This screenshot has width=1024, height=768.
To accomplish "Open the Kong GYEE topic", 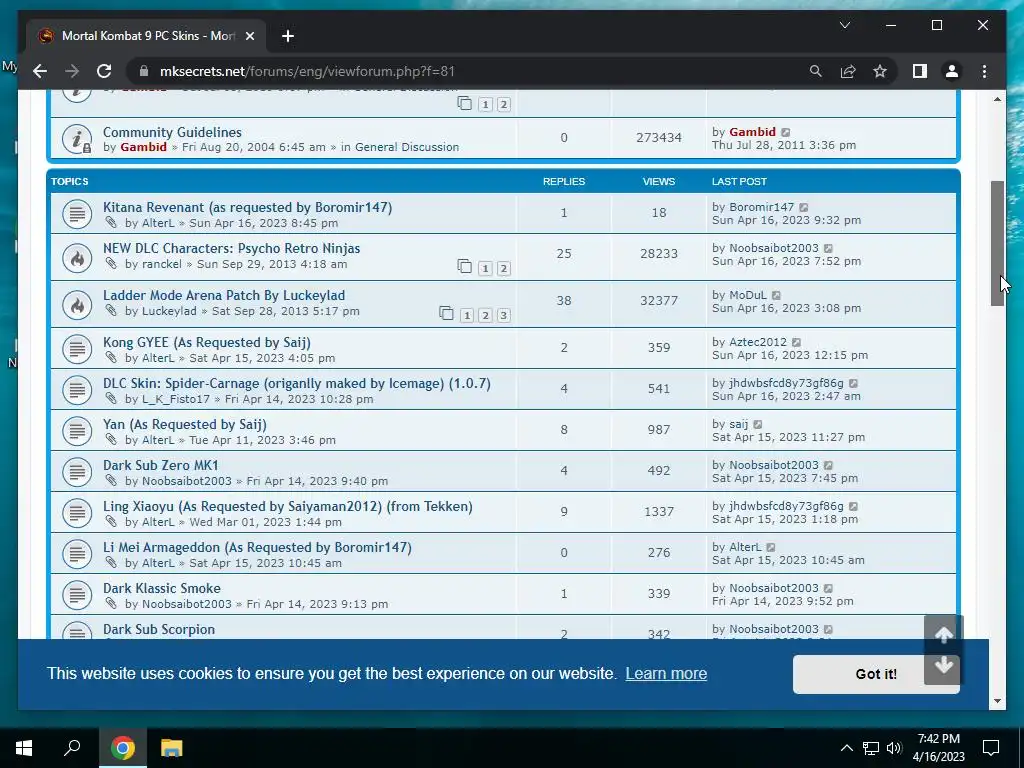I will point(206,342).
